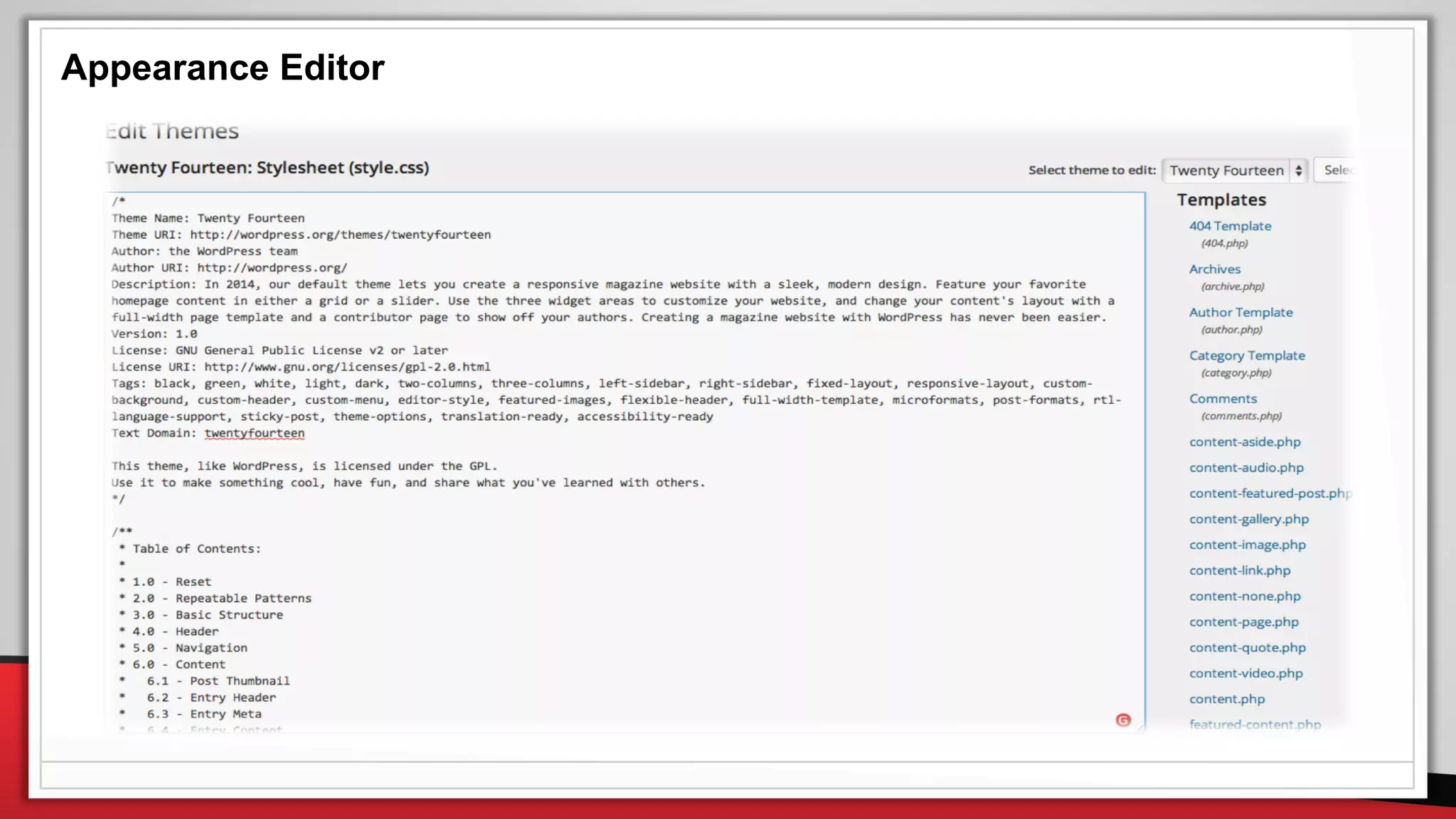Open featured-content.php template file

[1255, 724]
